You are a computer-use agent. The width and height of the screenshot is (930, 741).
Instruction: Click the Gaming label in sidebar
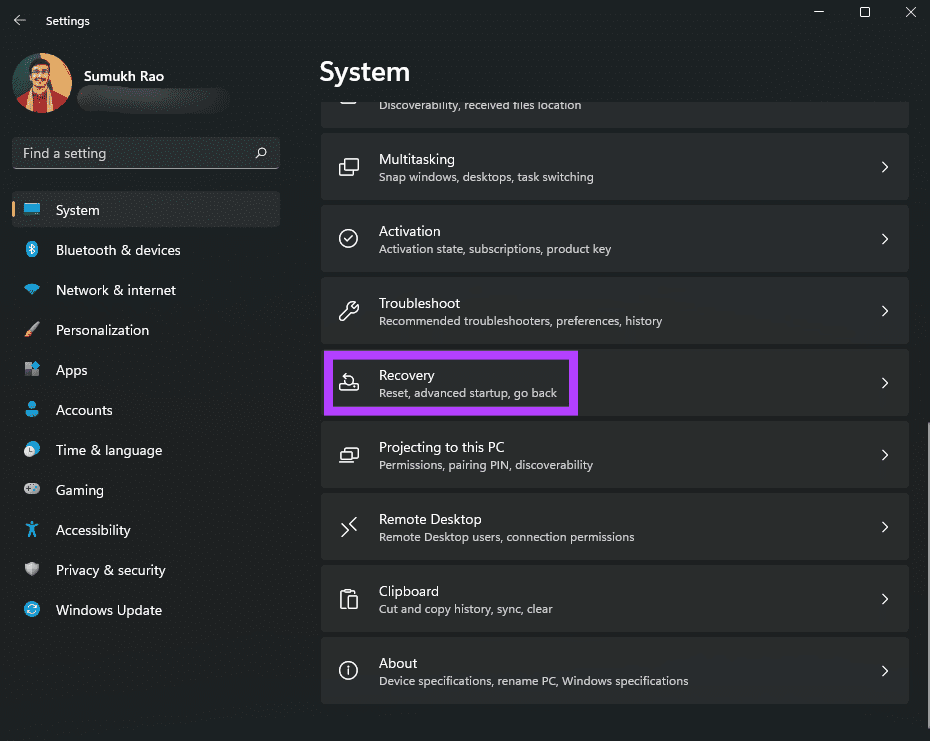[79, 490]
